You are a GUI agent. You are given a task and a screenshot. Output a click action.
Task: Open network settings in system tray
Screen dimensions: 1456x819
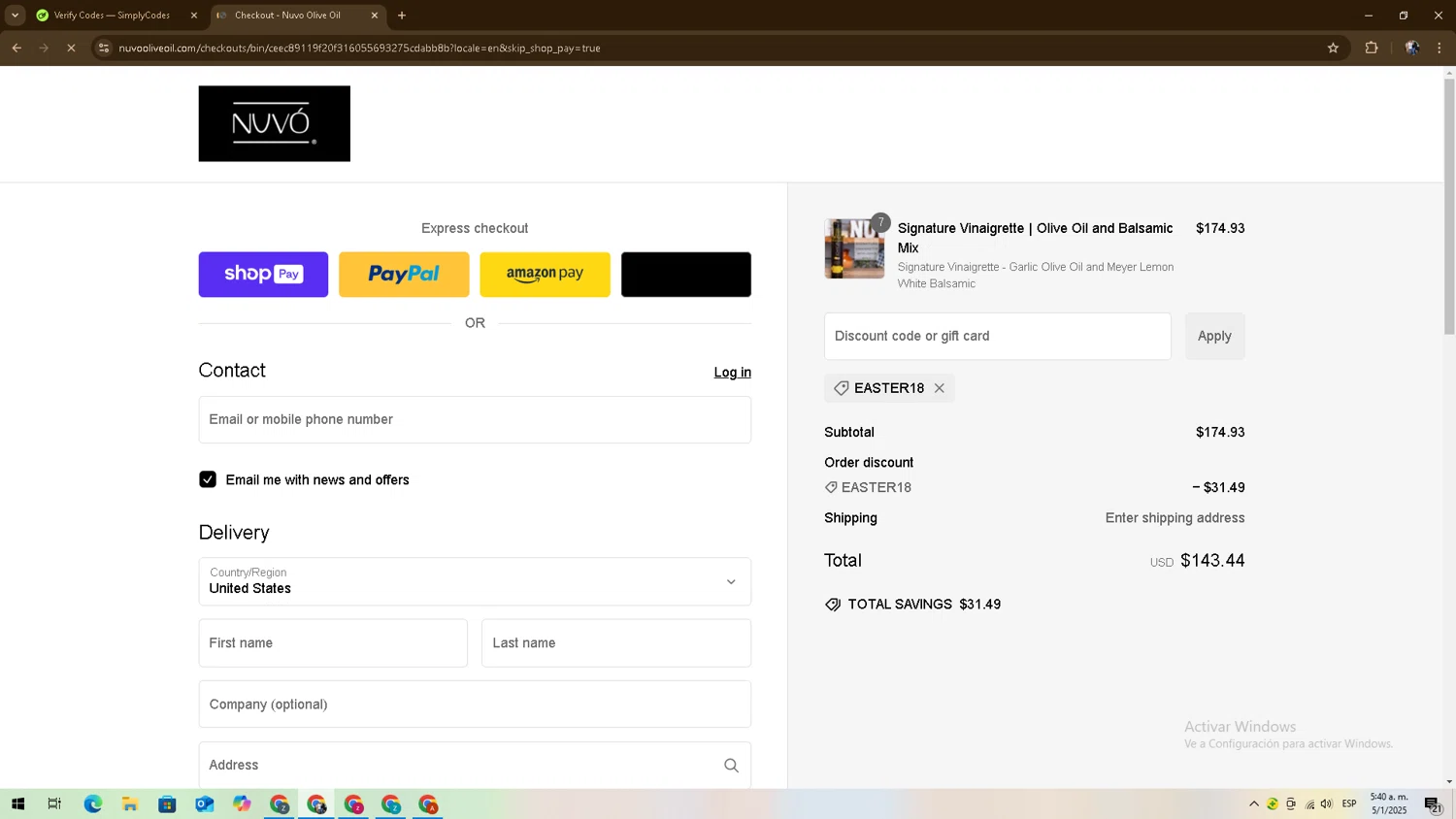1309,803
